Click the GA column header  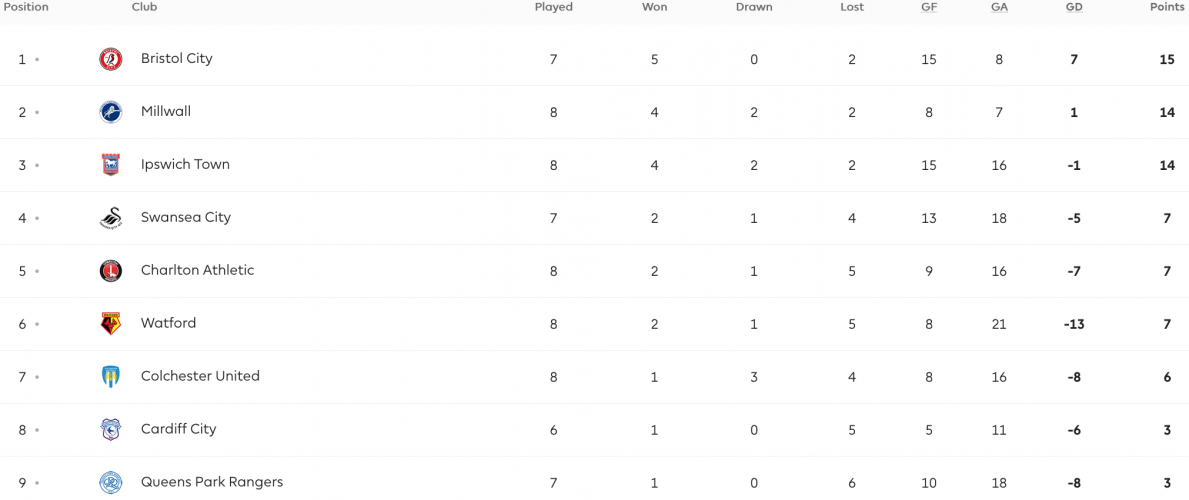point(999,7)
